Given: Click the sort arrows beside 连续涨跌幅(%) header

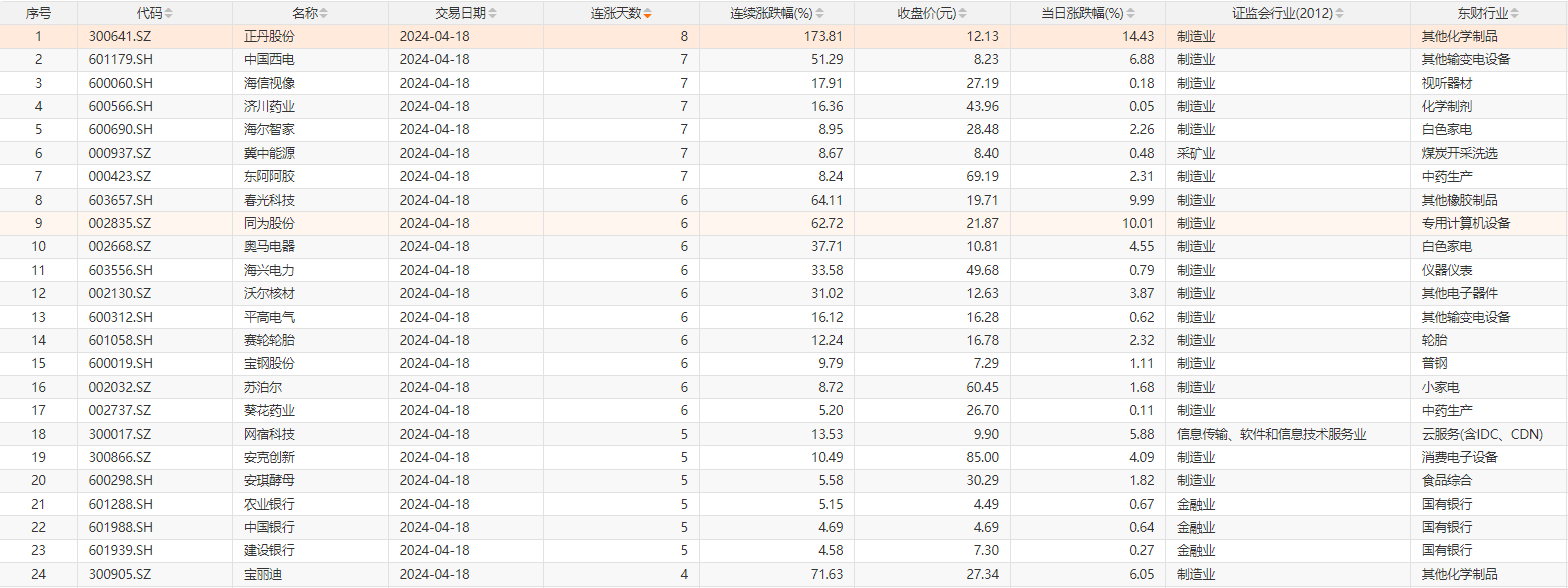Looking at the screenshot, I should click(x=821, y=14).
